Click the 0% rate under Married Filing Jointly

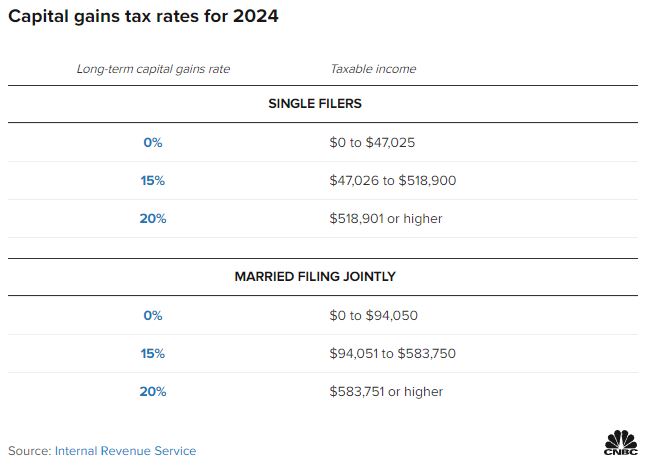(x=152, y=316)
